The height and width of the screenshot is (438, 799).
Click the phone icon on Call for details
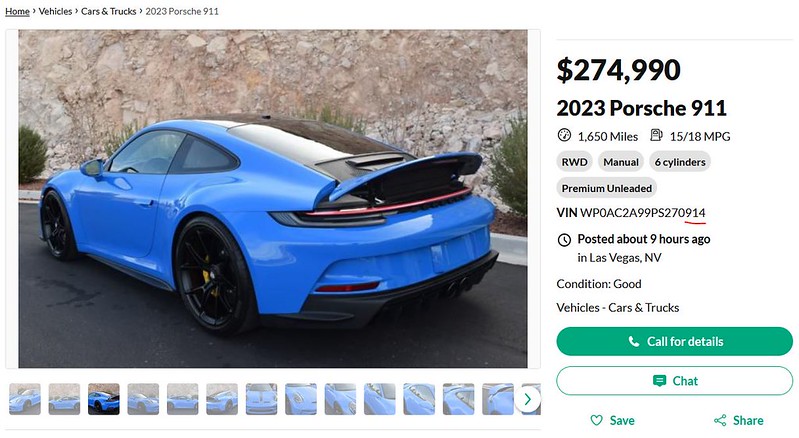pos(633,341)
